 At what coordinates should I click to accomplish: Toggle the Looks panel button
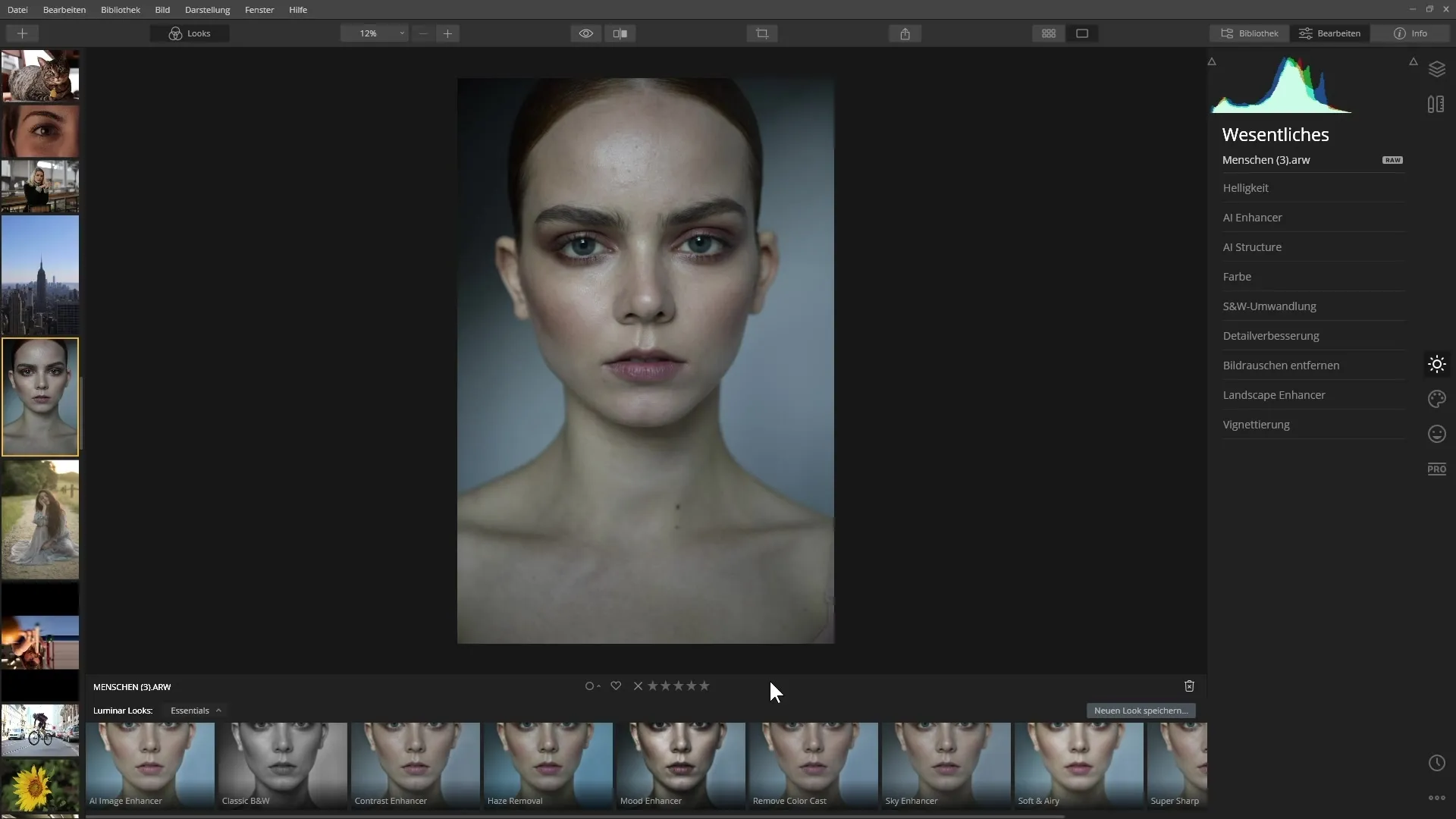pos(190,33)
